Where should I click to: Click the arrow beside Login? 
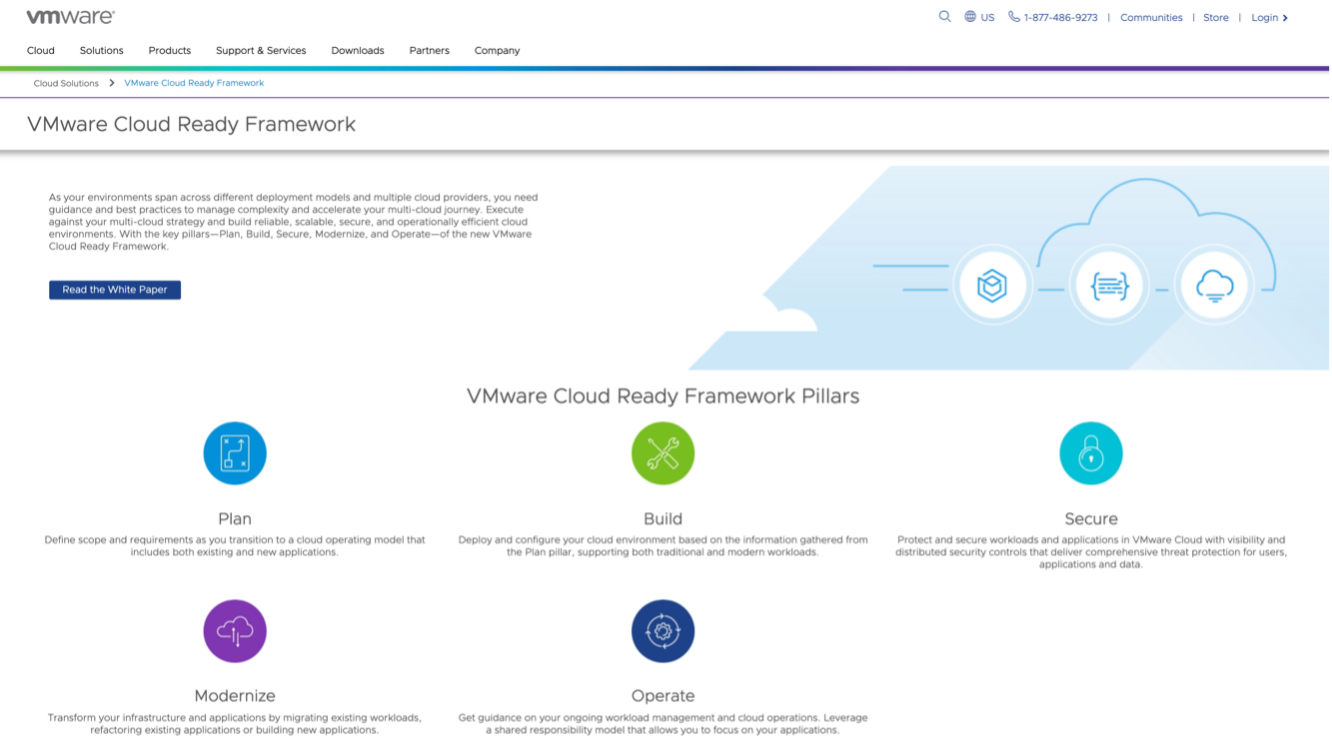point(1285,18)
